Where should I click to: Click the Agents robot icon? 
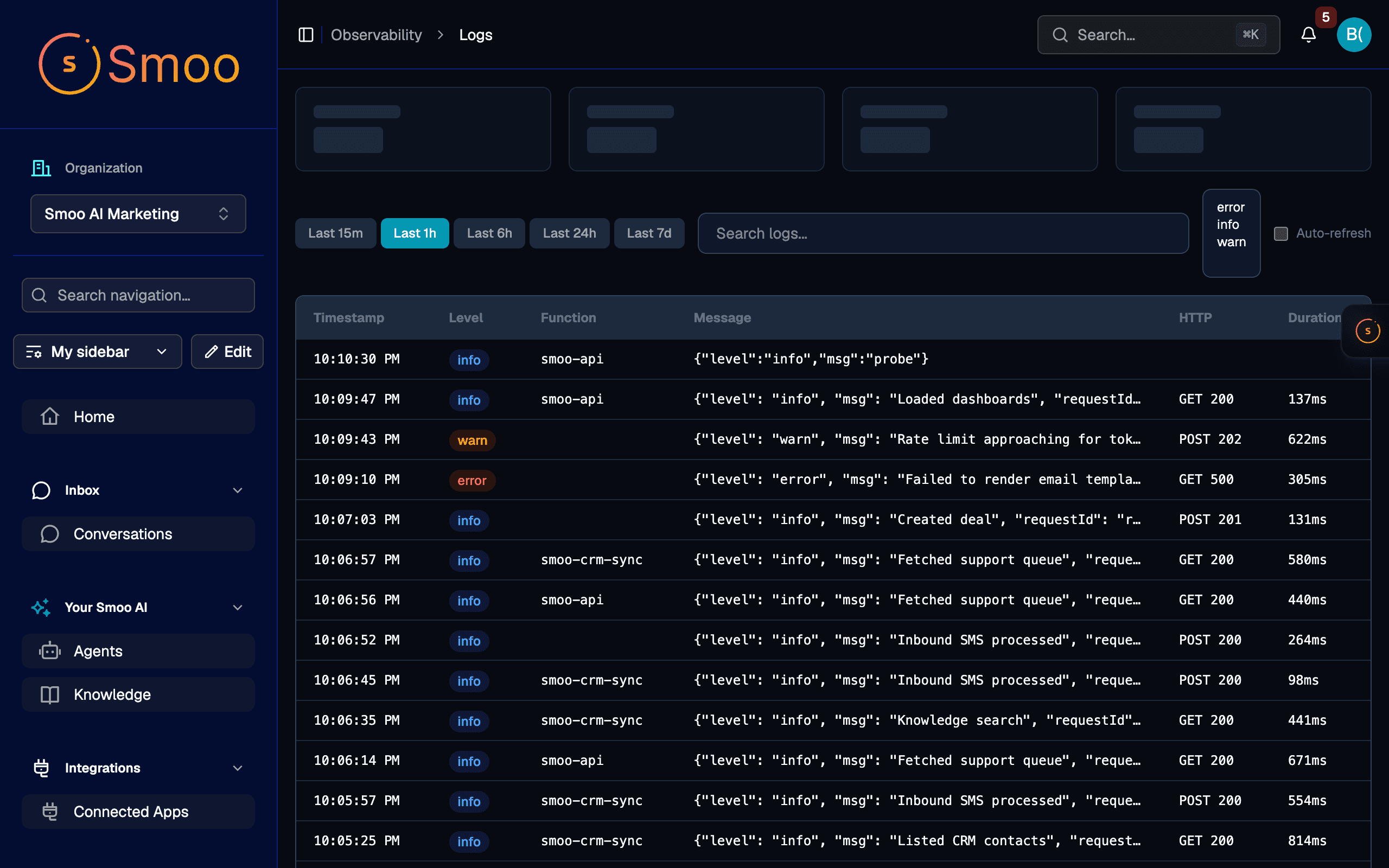(50, 650)
